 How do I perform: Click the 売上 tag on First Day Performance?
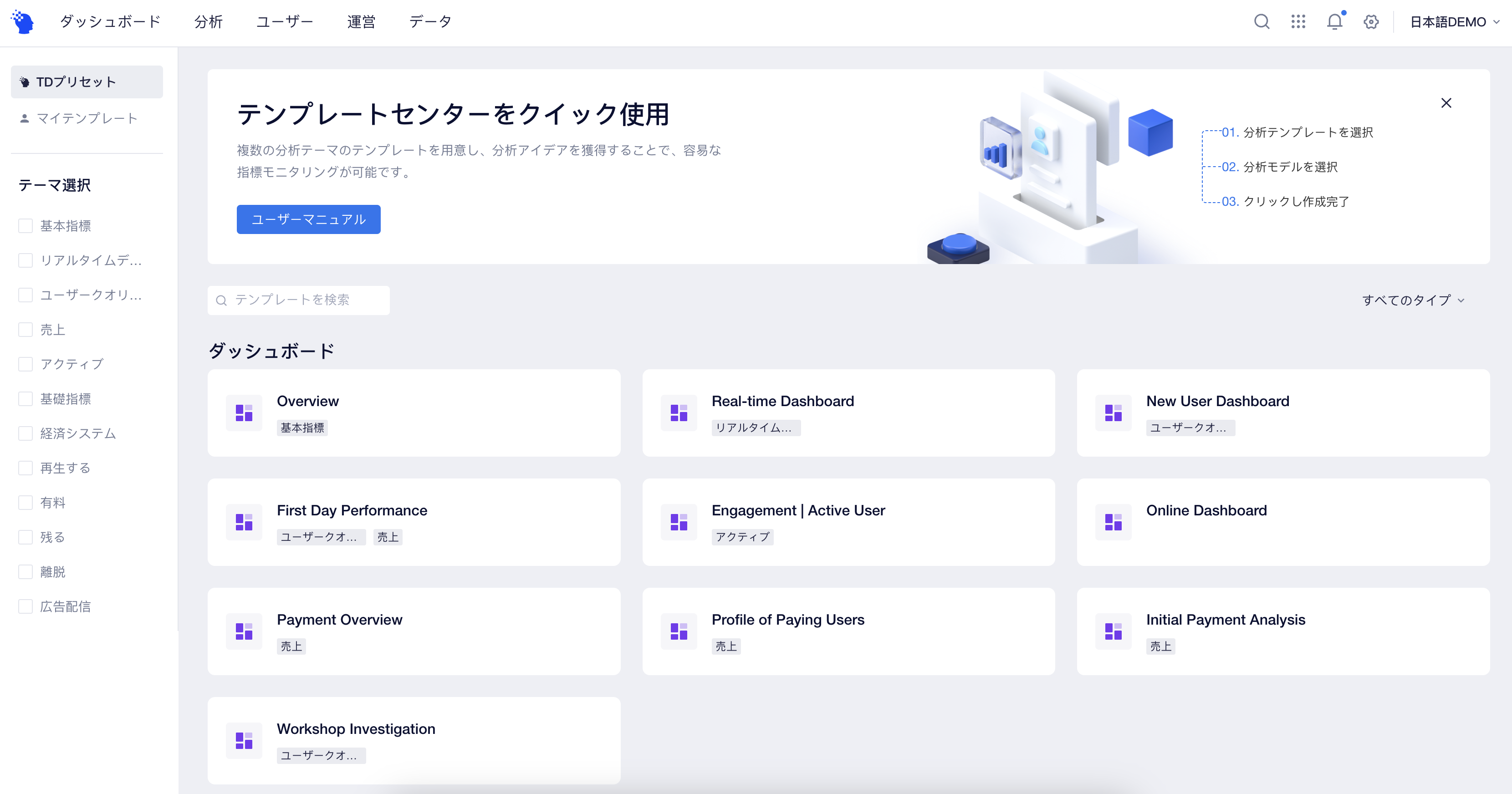point(388,537)
